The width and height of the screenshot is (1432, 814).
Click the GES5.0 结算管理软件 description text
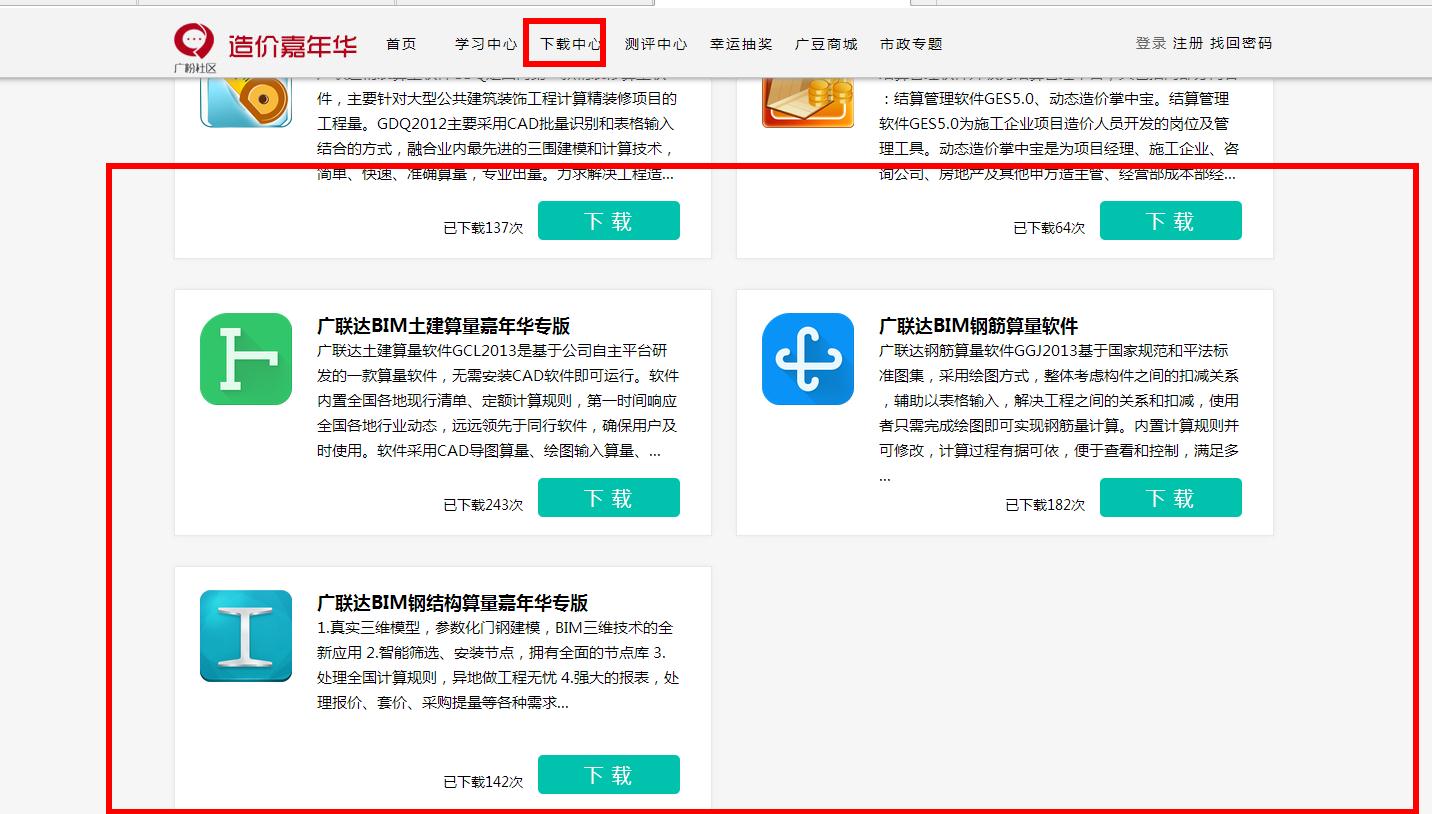(1060, 130)
